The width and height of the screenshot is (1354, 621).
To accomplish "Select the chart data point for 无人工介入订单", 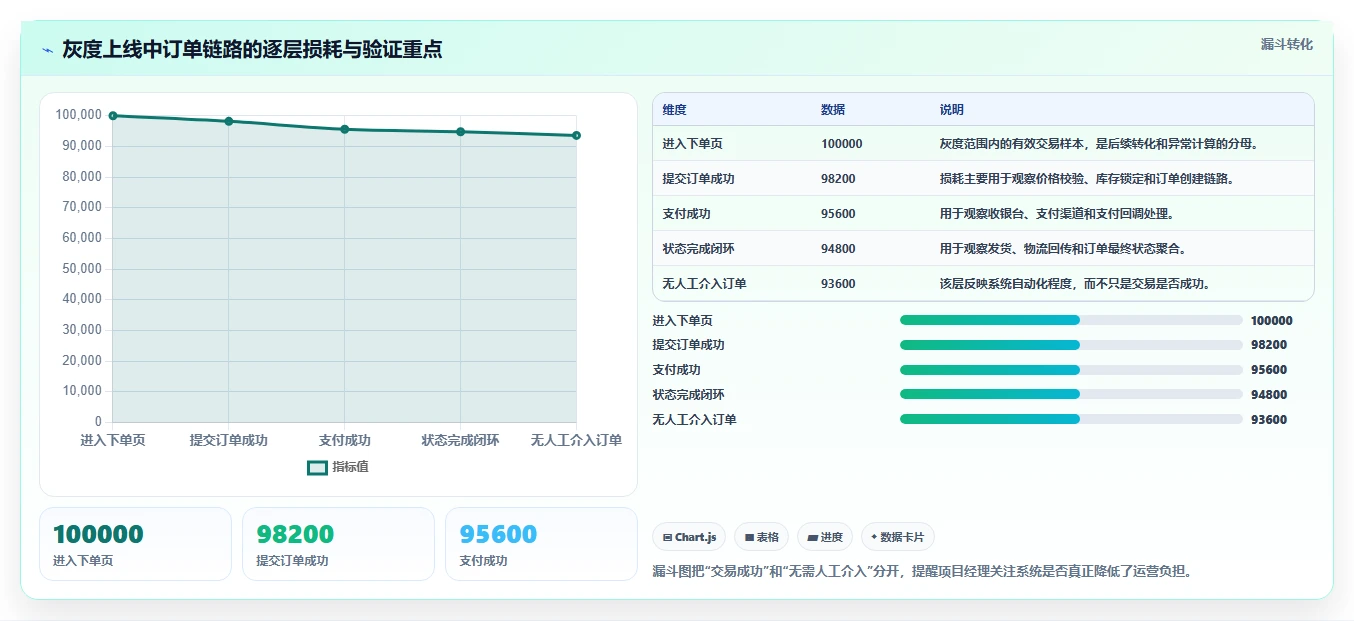I will (577, 135).
